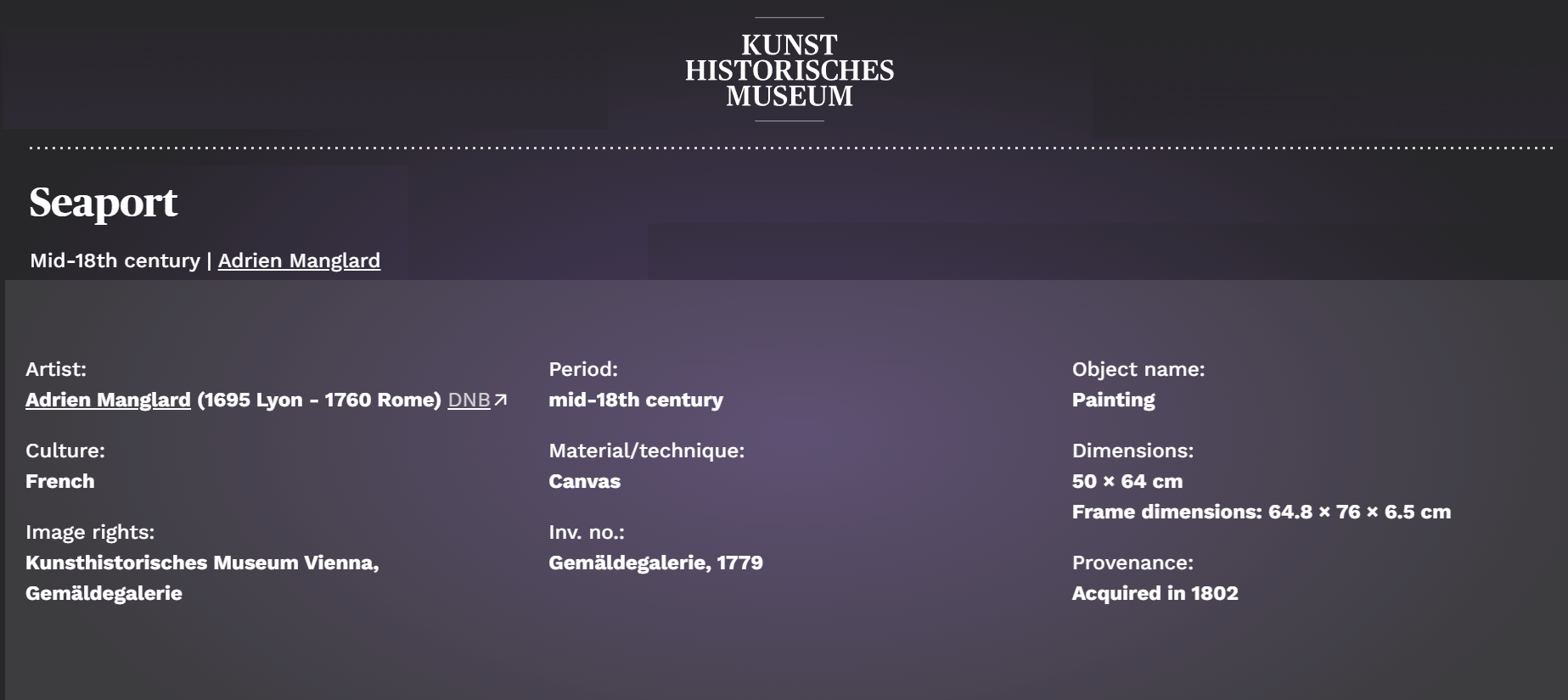Screen dimensions: 1568x700
Task: Click the Kunsthistorisches Museum logo
Action: pos(789,70)
